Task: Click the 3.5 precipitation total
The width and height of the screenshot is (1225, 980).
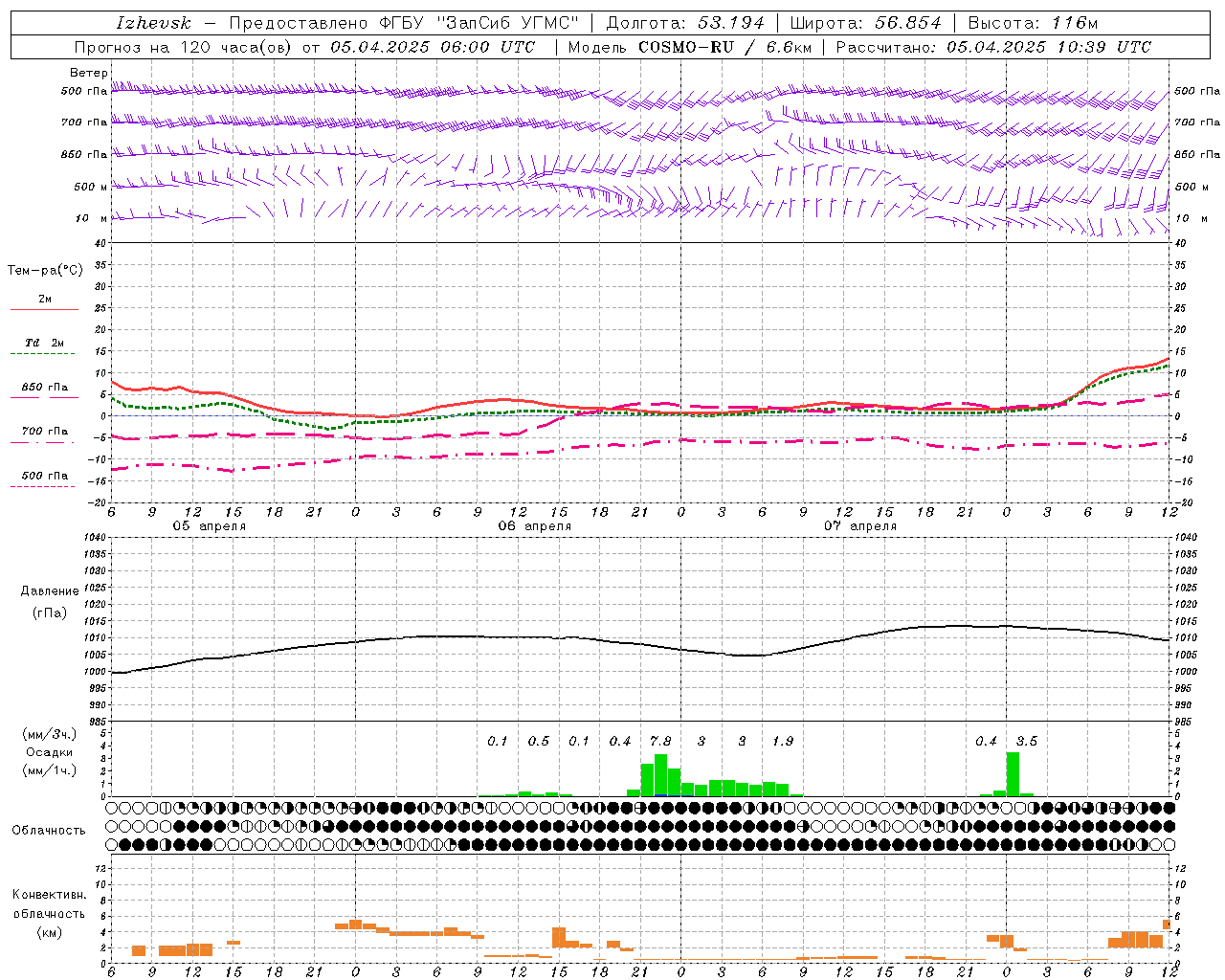Action: (1026, 742)
